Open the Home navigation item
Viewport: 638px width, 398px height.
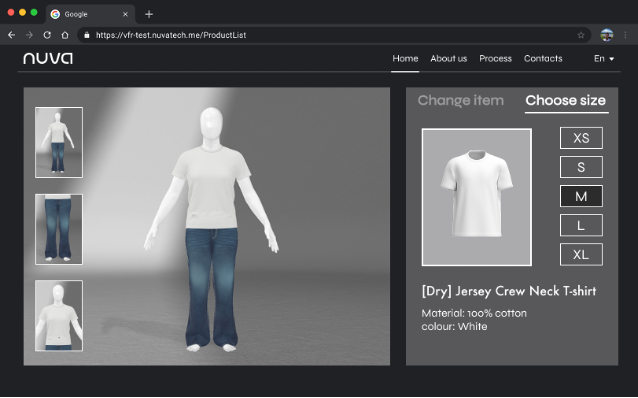(x=405, y=59)
